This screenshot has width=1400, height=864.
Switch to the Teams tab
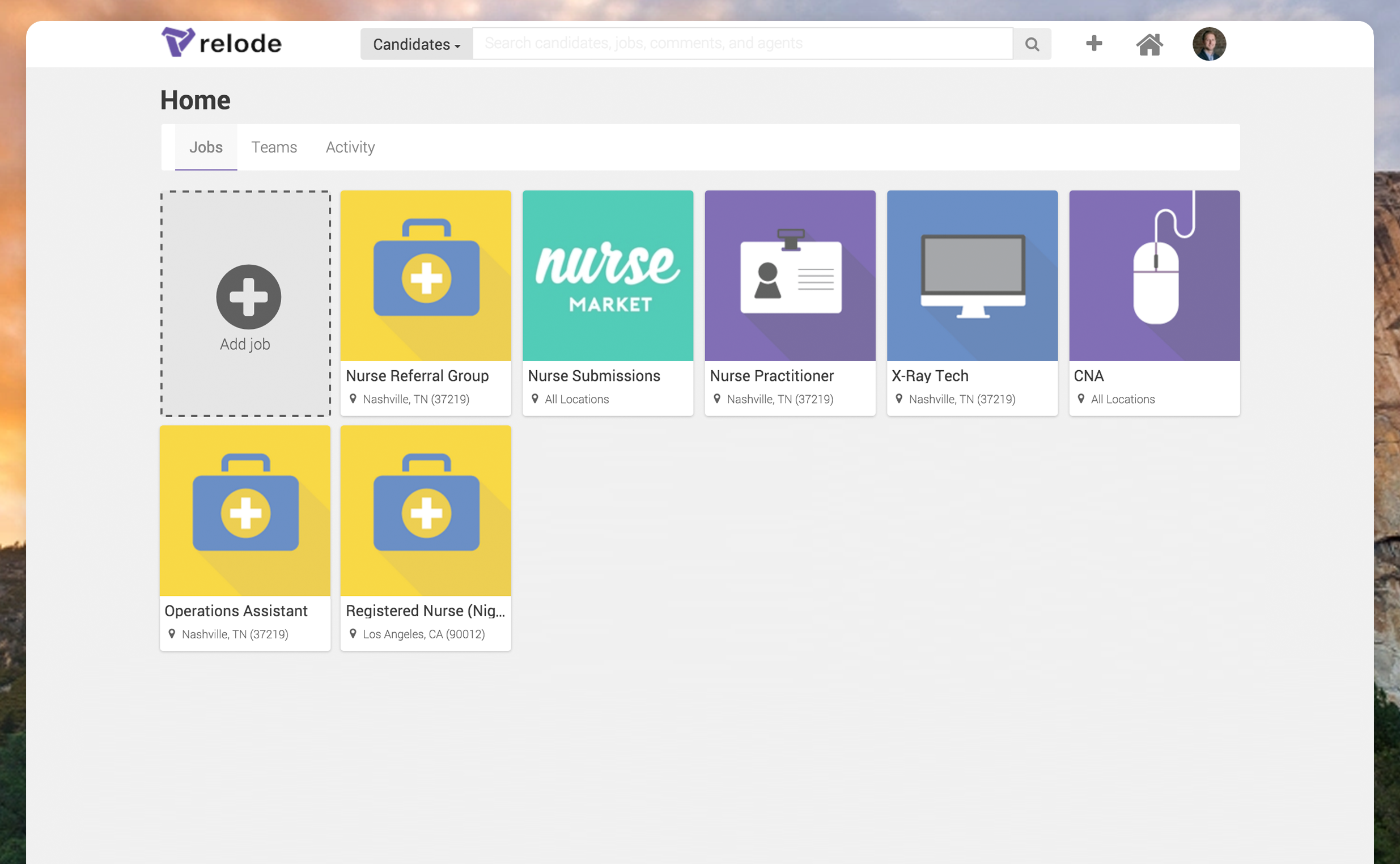(274, 147)
